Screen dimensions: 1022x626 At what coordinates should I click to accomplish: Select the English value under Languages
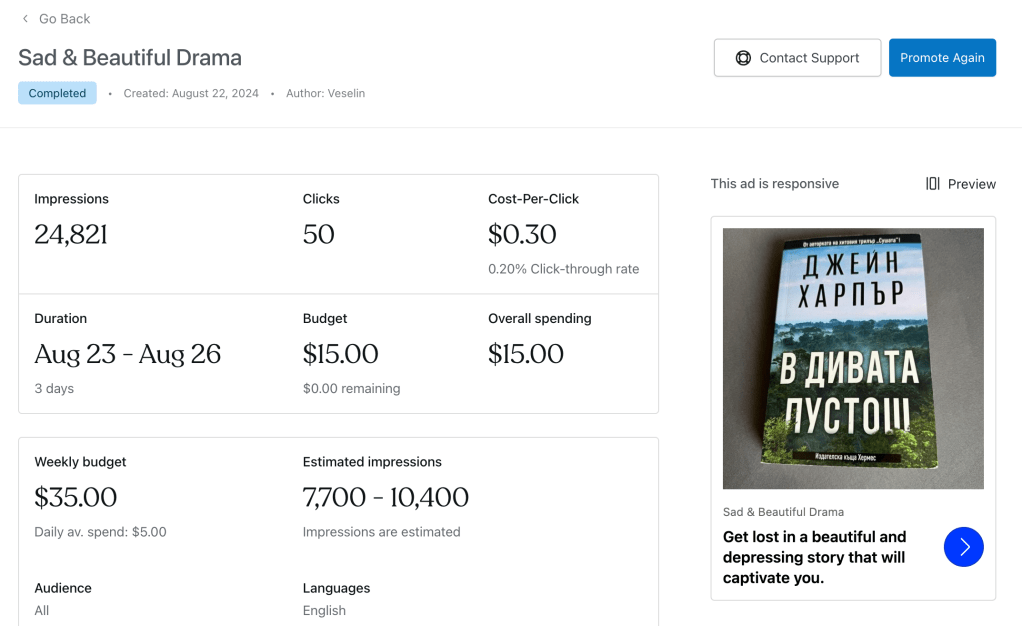[x=324, y=610]
